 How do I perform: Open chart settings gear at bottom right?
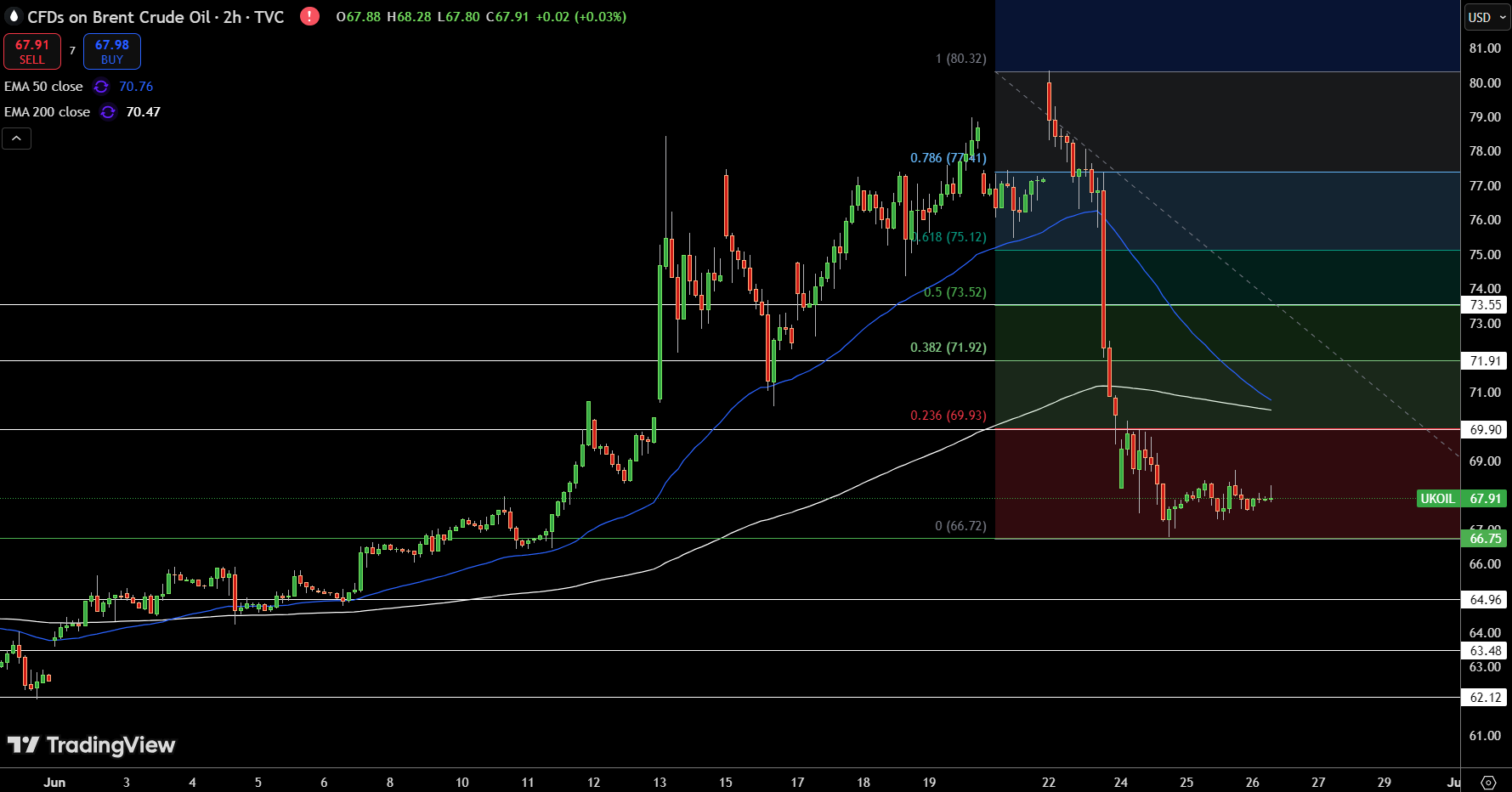click(1488, 782)
